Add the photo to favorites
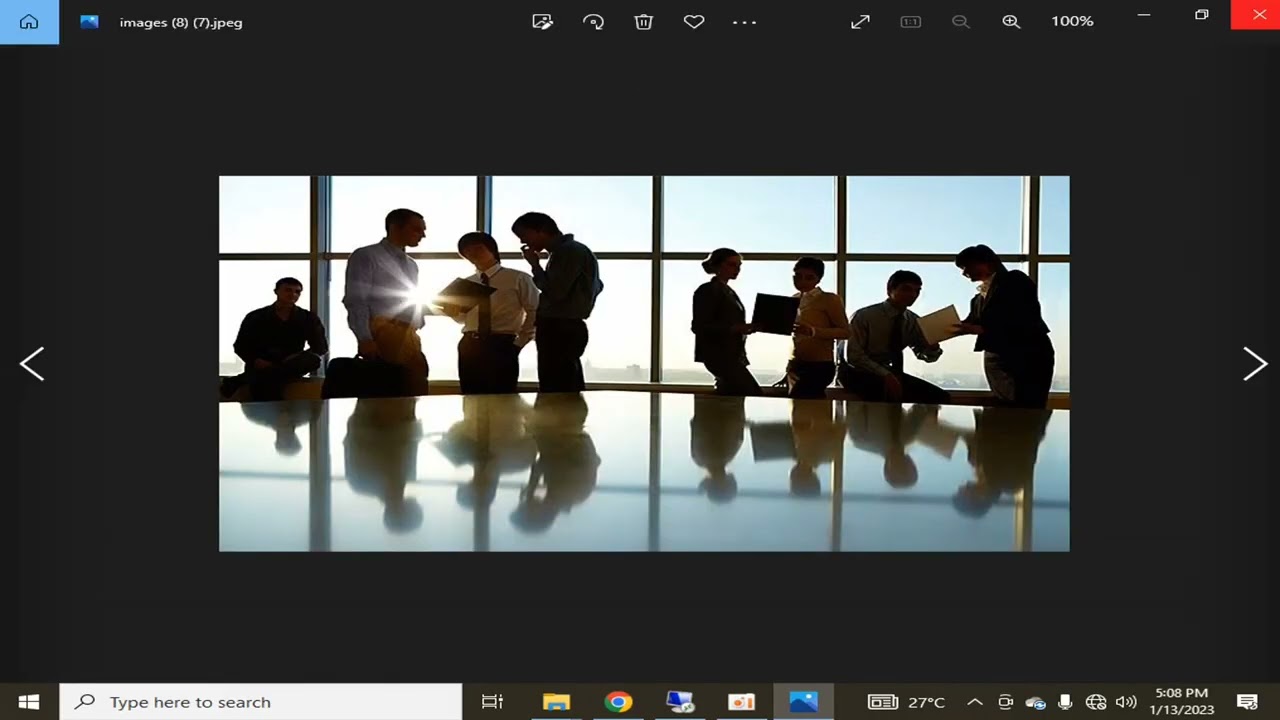 (x=694, y=21)
